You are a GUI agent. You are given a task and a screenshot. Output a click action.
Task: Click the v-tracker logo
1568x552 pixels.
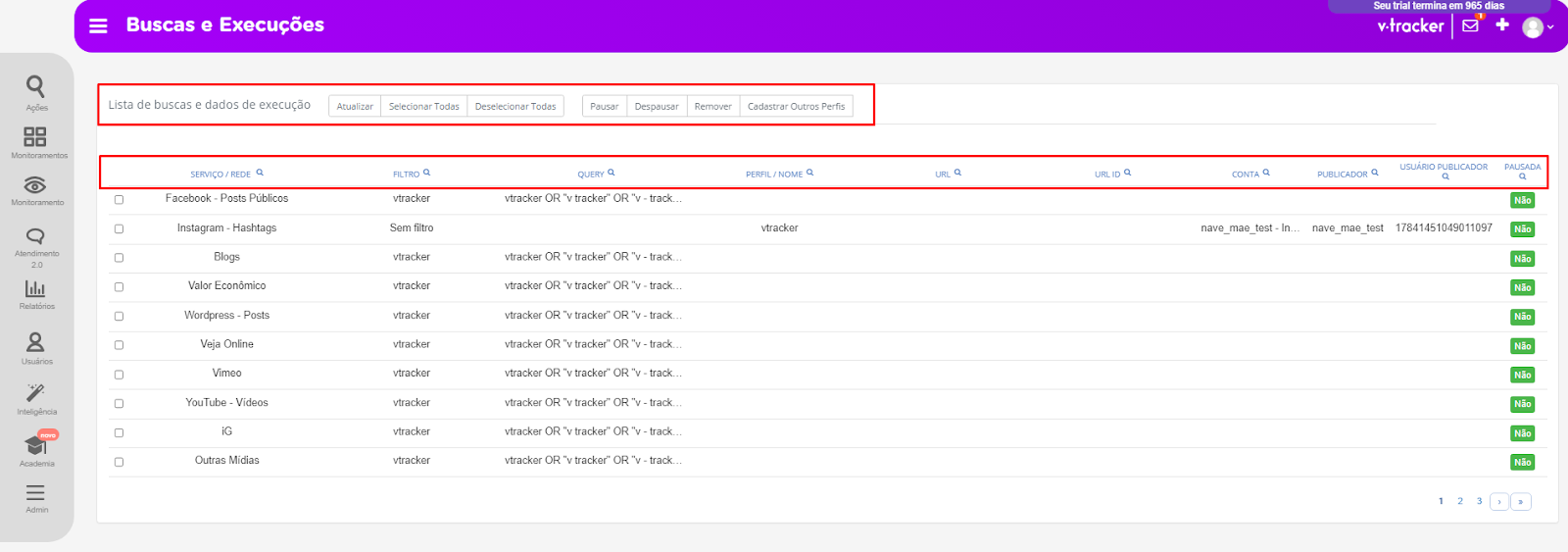coord(1410,26)
